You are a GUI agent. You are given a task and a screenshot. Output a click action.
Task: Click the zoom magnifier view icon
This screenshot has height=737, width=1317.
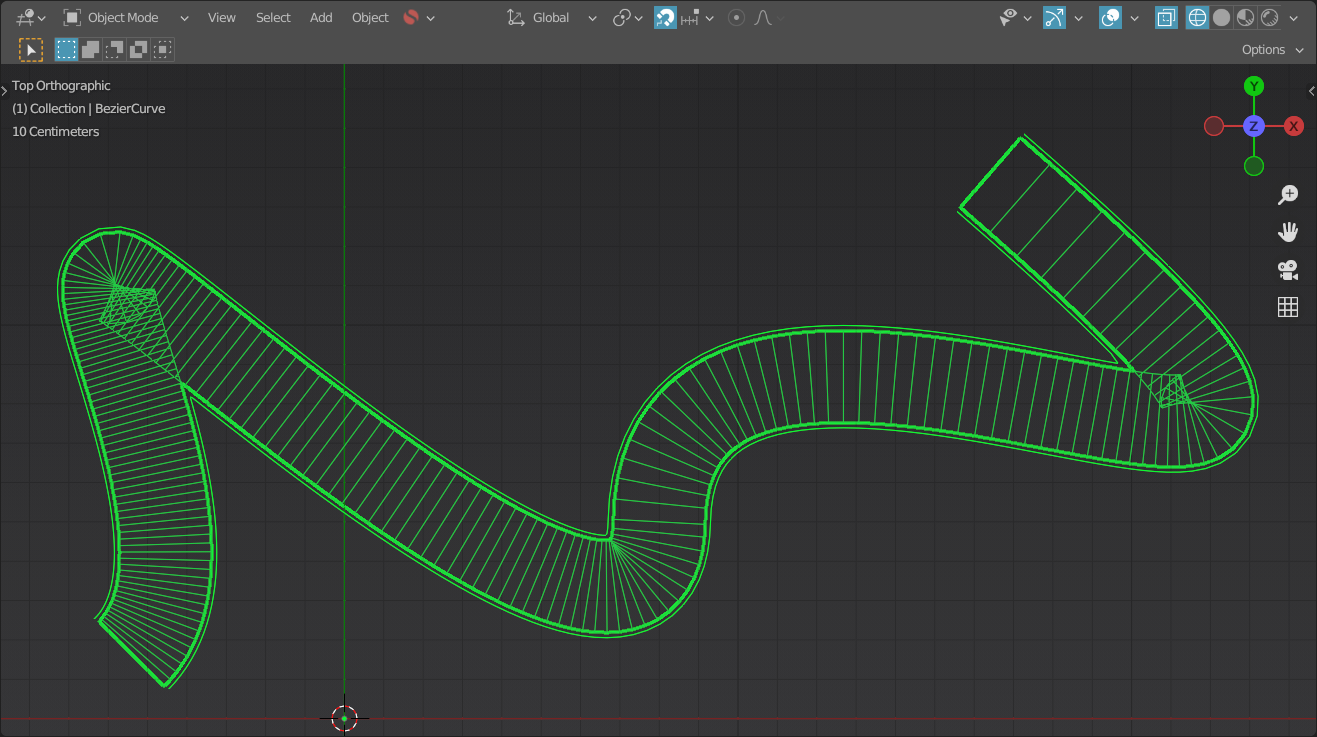[1288, 194]
